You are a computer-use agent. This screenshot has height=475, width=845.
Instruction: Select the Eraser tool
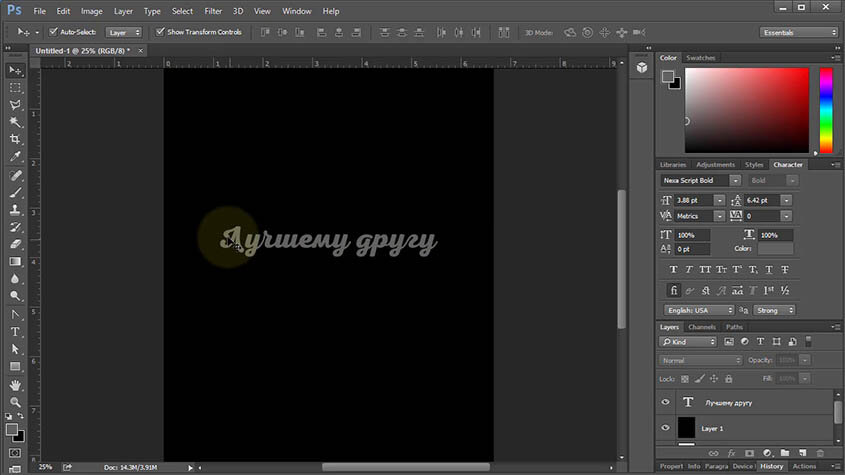[15, 244]
